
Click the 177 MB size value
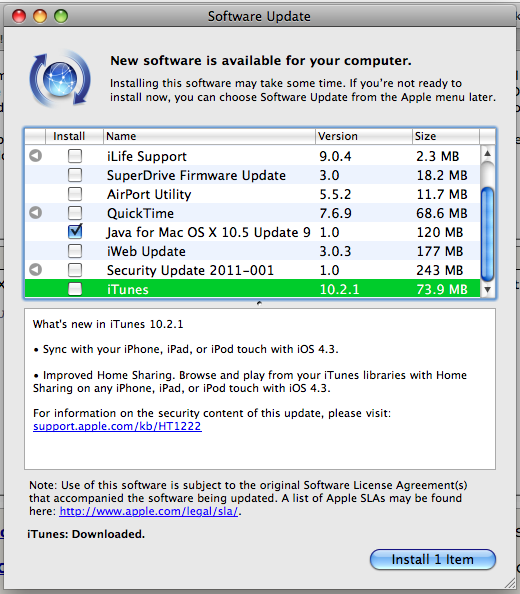click(440, 251)
